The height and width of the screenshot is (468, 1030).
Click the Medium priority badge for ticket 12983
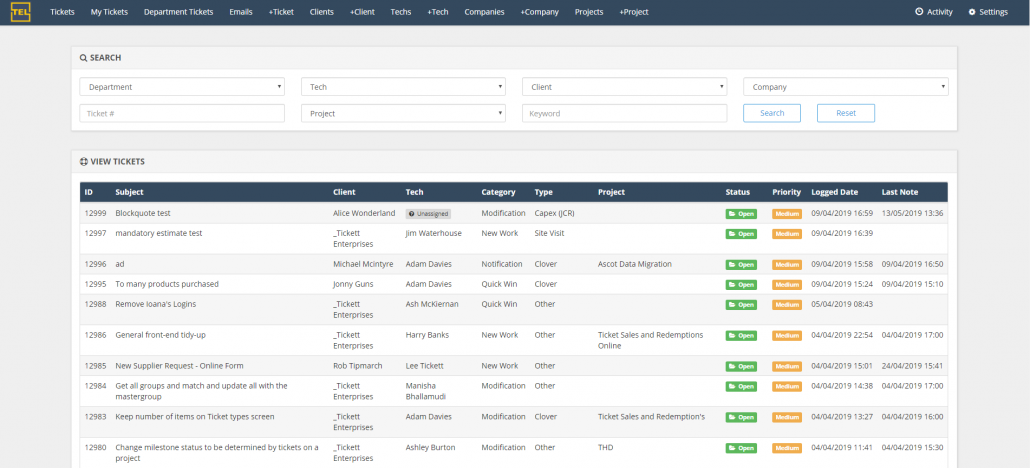coord(787,417)
